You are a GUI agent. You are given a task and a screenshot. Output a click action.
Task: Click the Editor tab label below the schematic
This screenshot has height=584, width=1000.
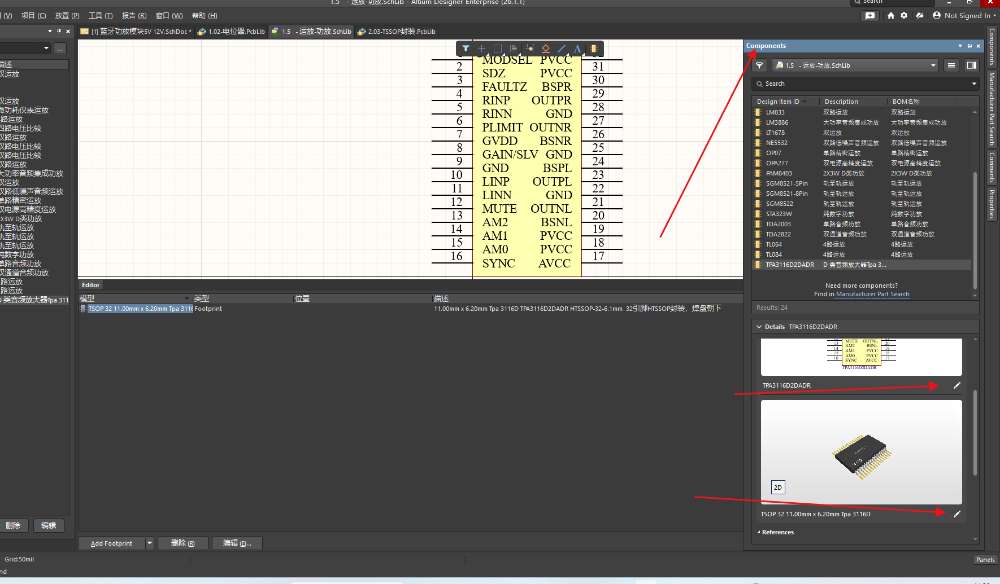[91, 285]
